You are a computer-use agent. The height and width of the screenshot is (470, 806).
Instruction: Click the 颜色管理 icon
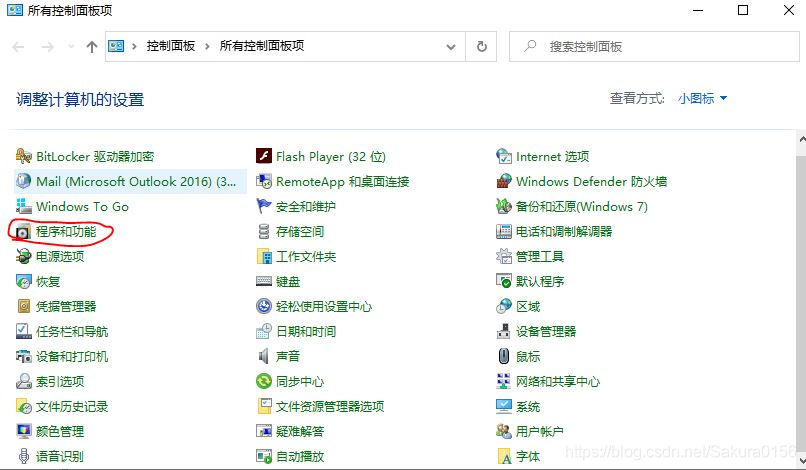point(24,431)
